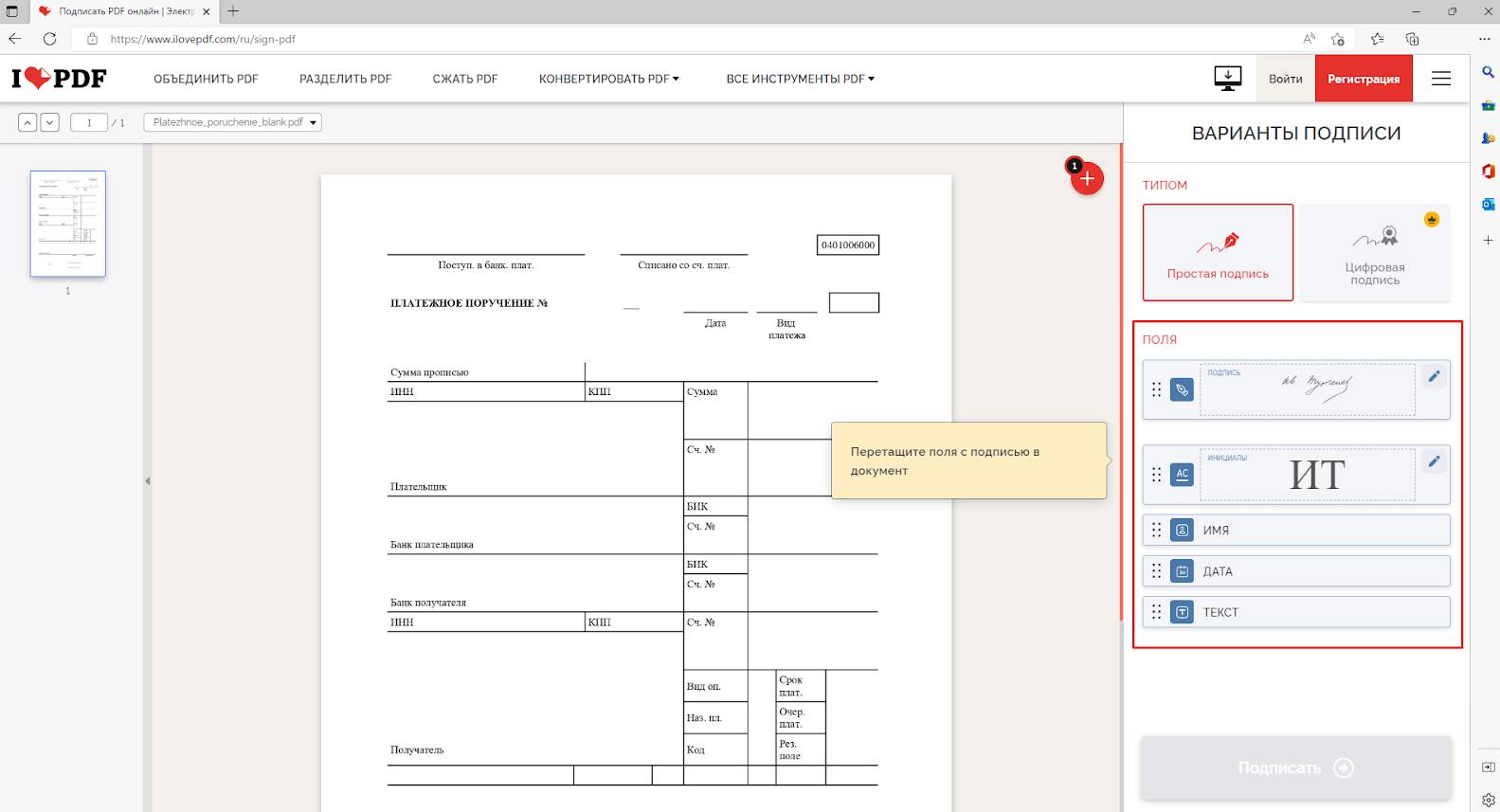Open browser collections icon
This screenshot has width=1500, height=812.
(x=1412, y=39)
